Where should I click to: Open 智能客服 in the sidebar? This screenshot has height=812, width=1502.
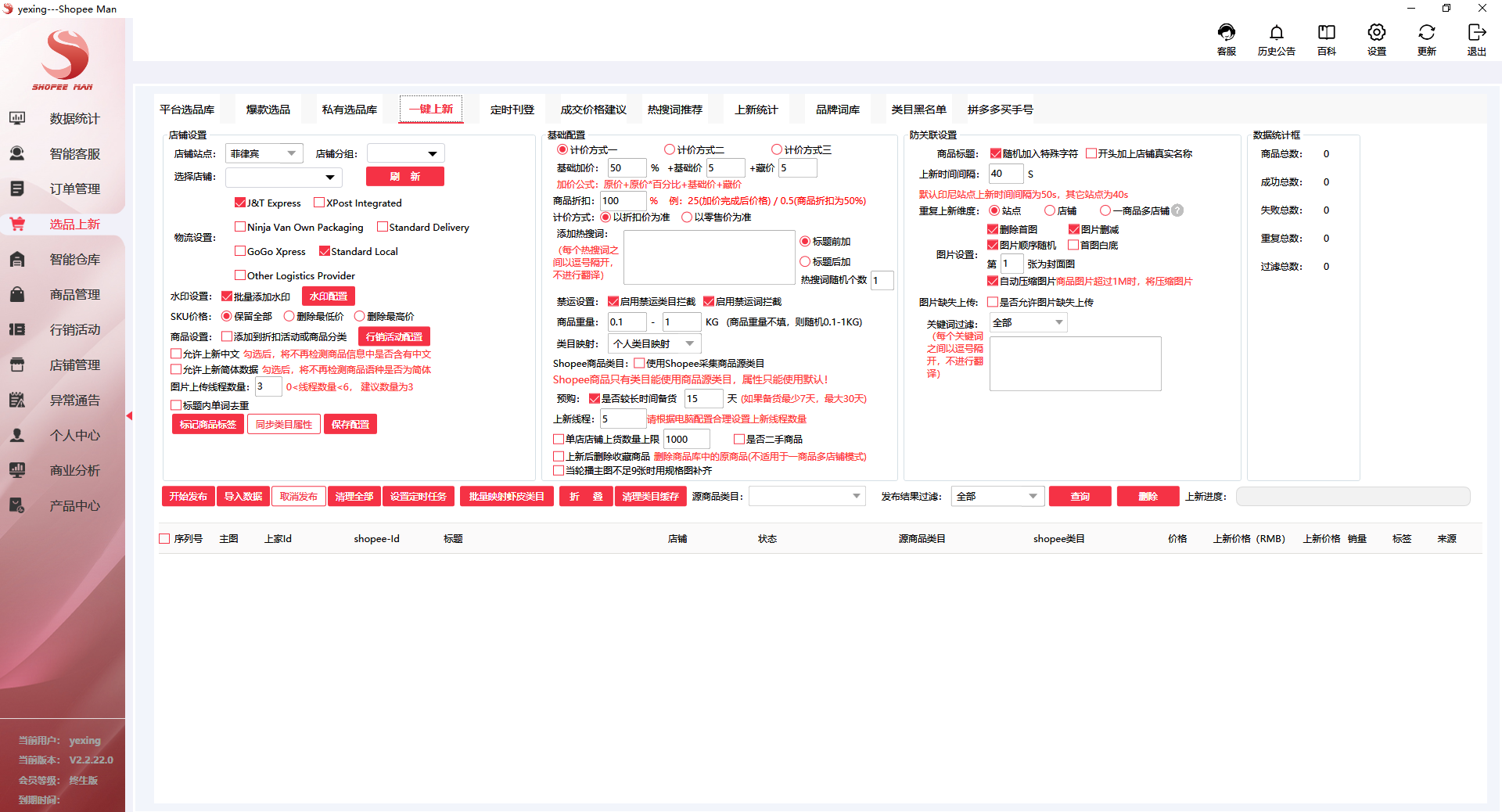pos(63,153)
